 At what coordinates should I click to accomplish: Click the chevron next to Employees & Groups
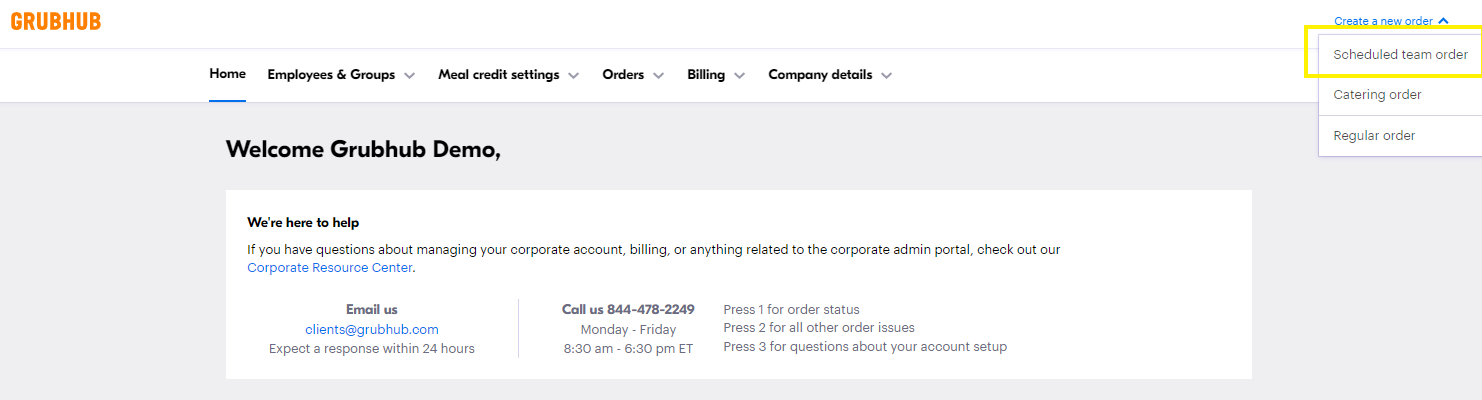[x=410, y=76]
